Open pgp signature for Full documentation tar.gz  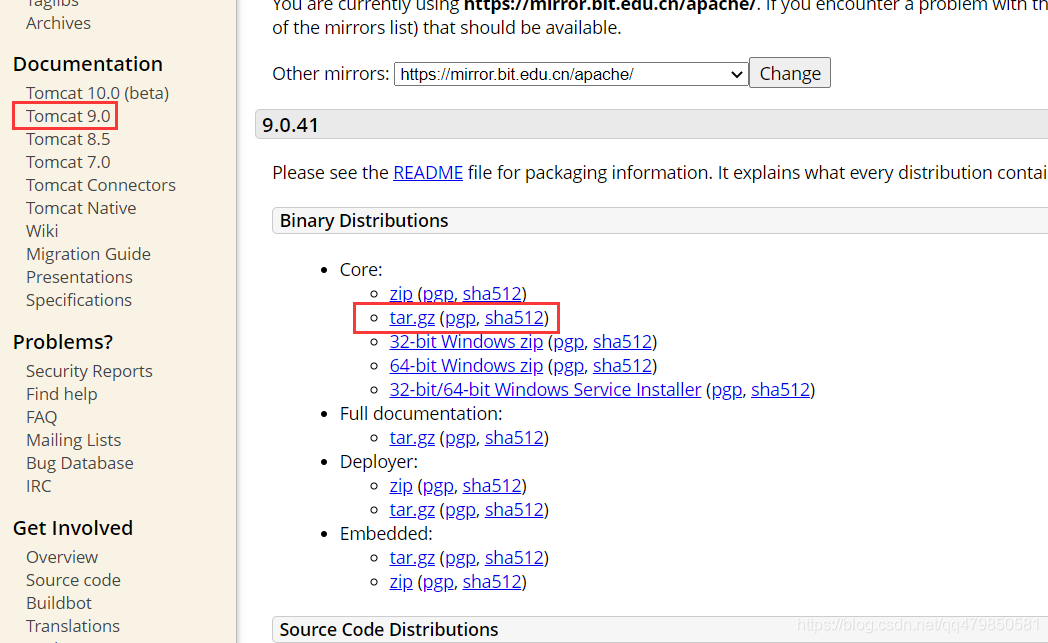[x=460, y=438]
